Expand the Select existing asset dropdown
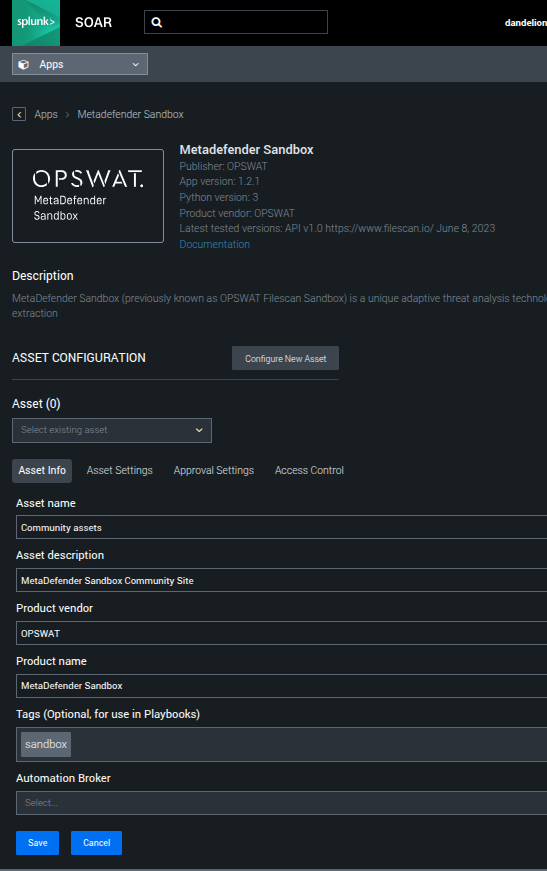This screenshot has width=547, height=871. point(112,431)
